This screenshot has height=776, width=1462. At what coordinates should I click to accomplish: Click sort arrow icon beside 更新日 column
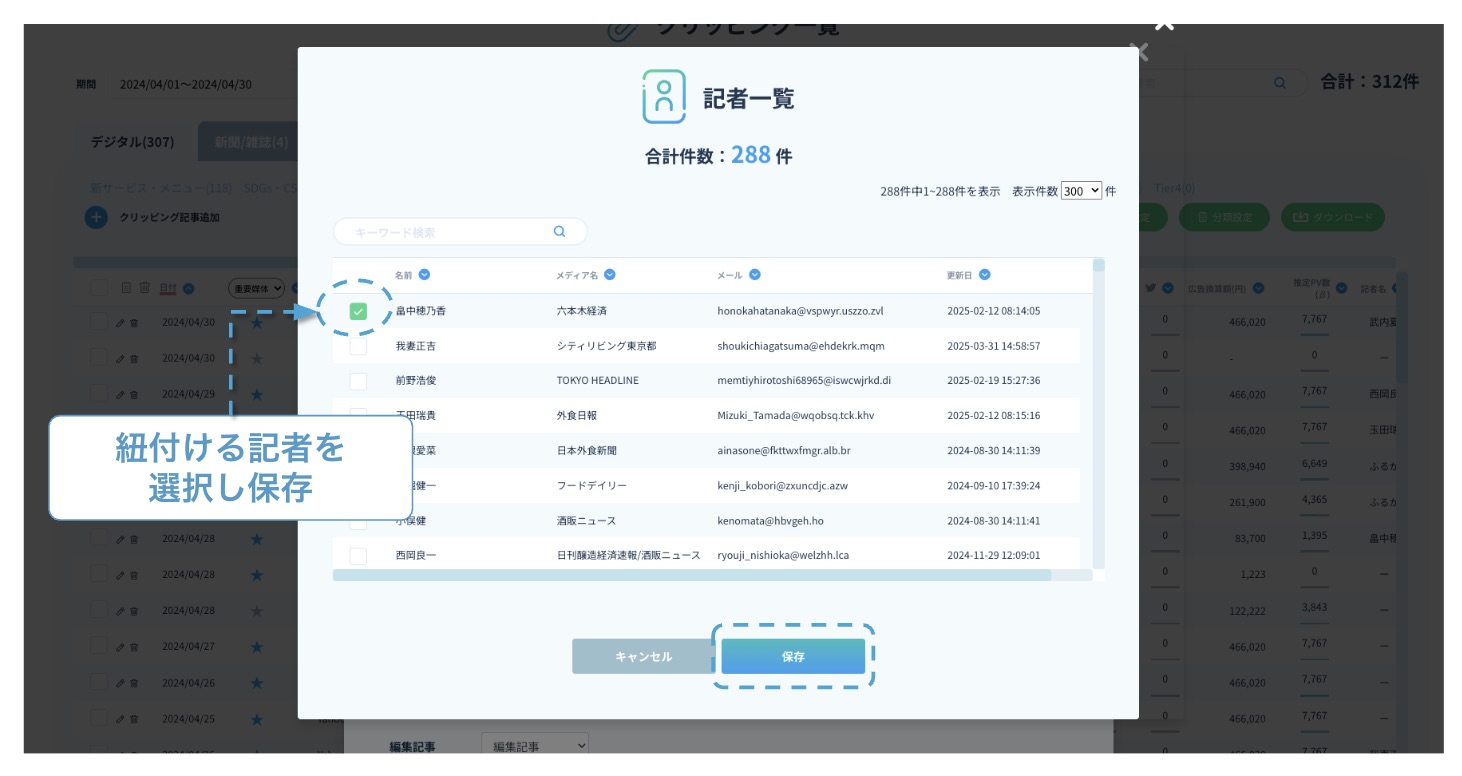(985, 275)
